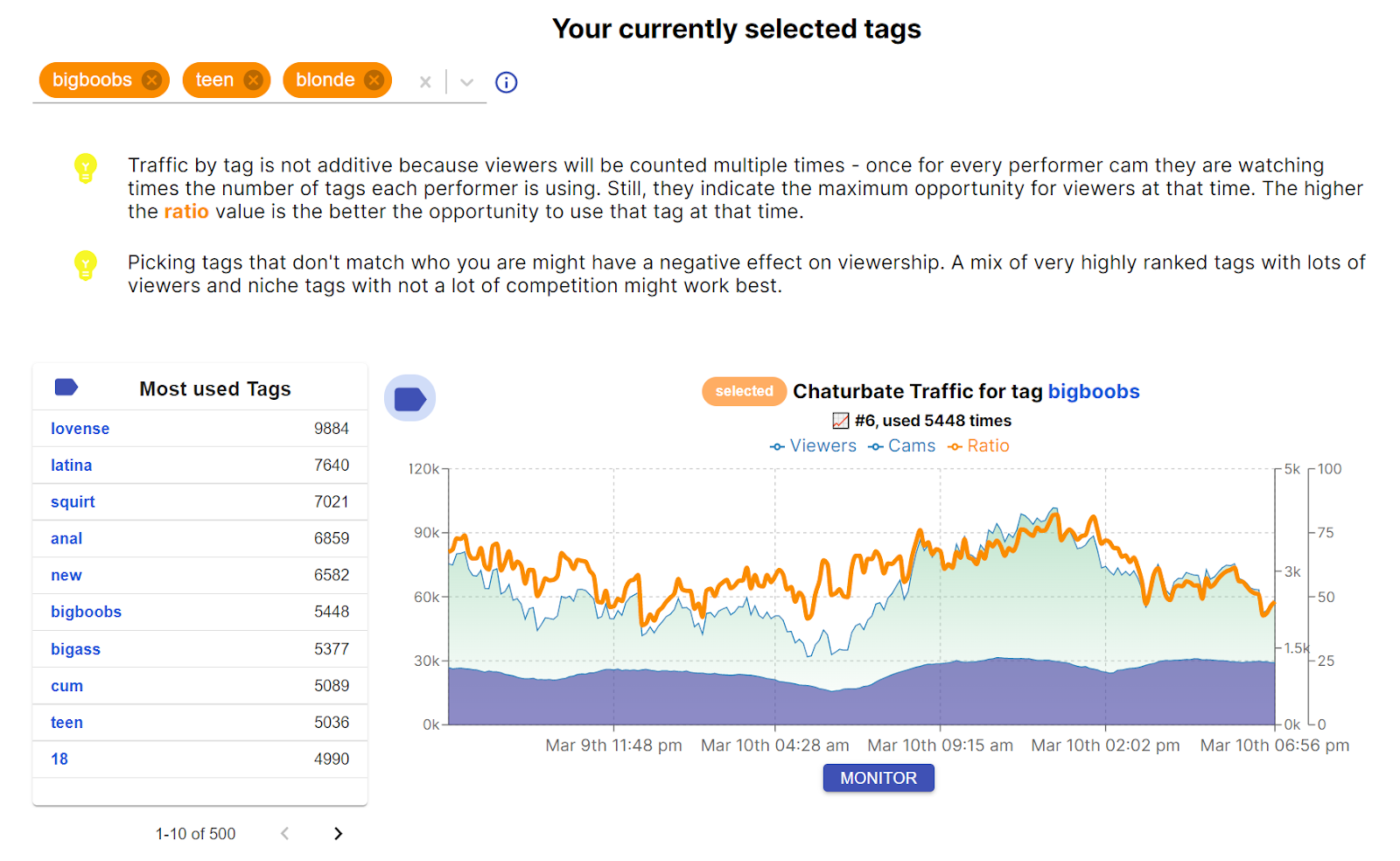Click the 7640 count for latina
Screen dimensions: 1400x861
[x=332, y=465]
